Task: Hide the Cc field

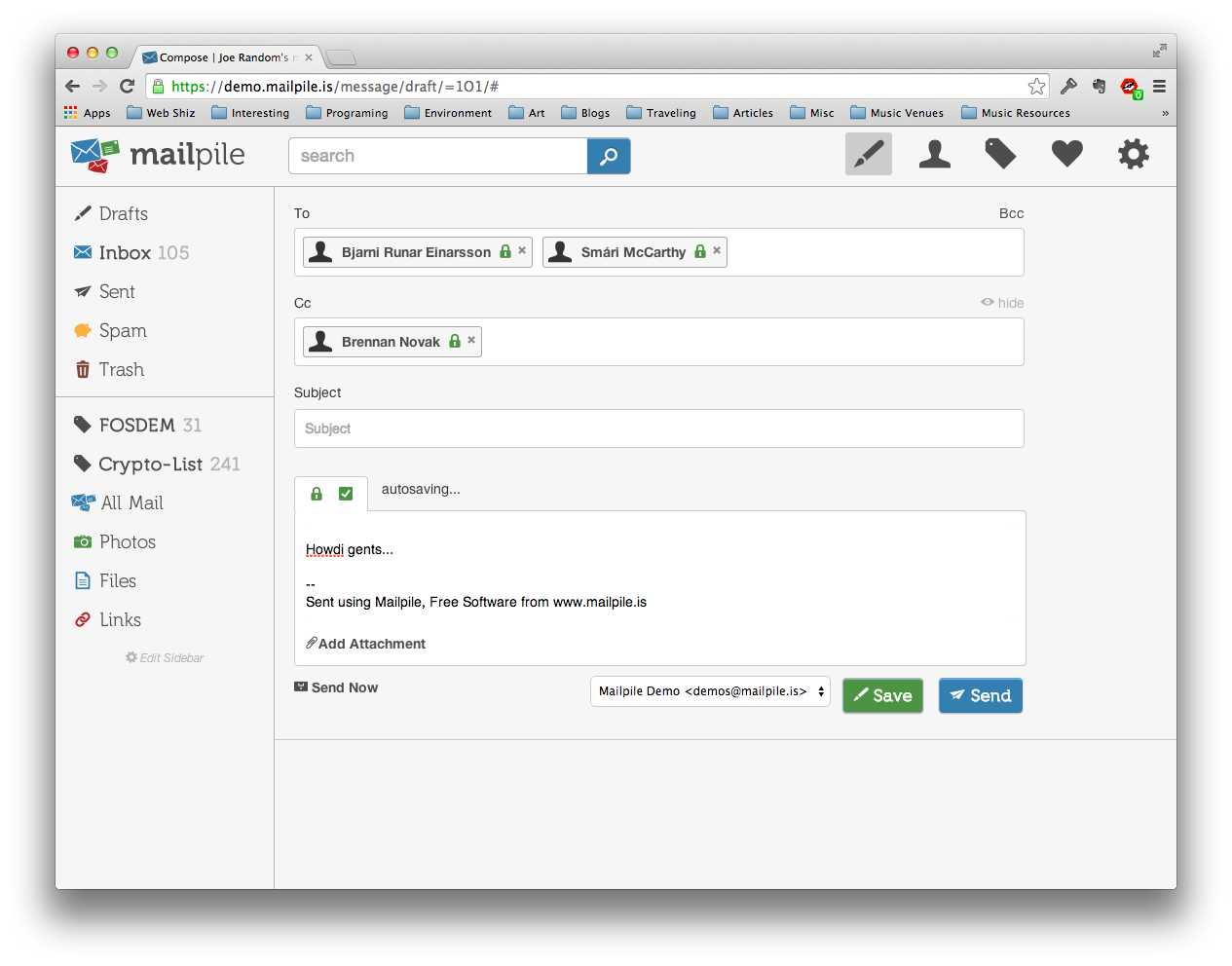Action: (x=1002, y=303)
